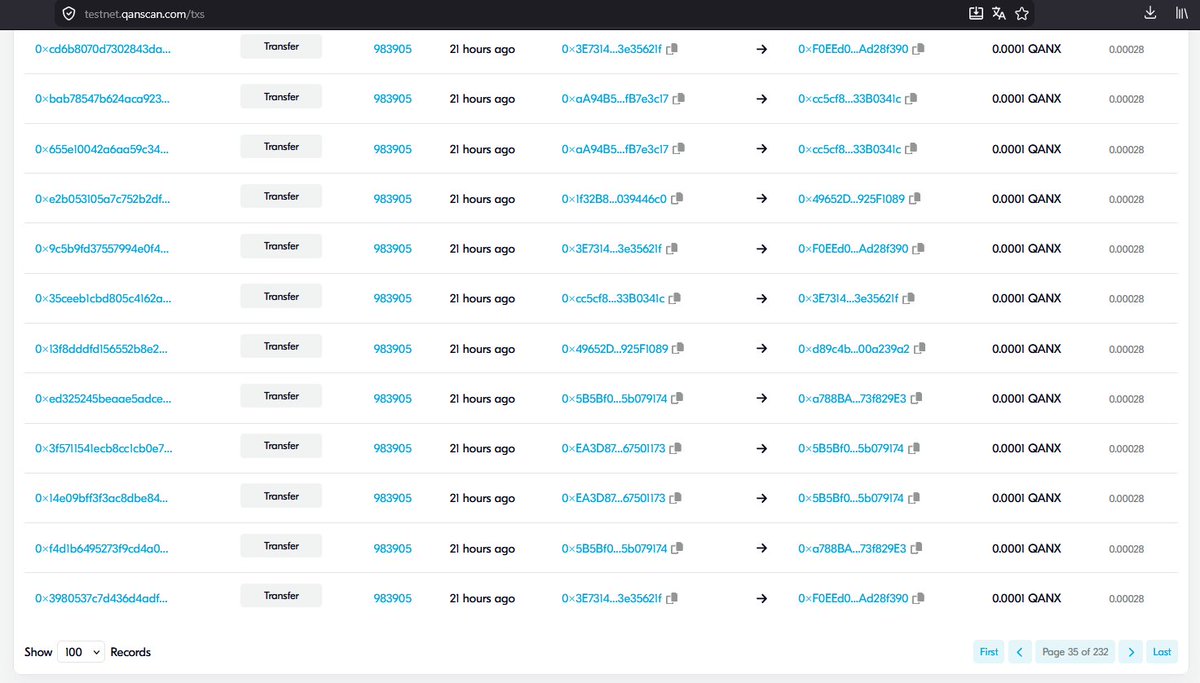Copy recipient address in the 0xbab78547 transaction row

click(911, 99)
